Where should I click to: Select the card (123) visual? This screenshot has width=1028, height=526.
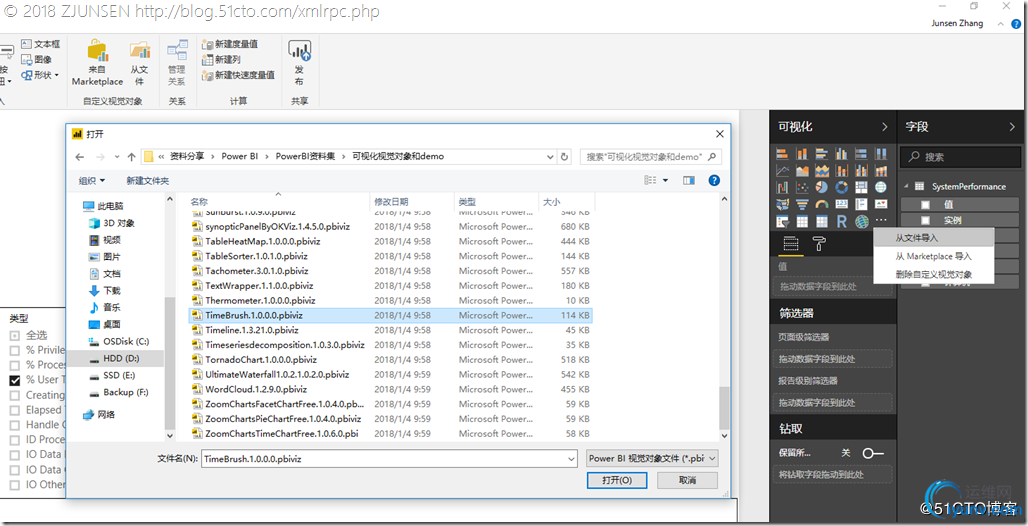tap(842, 205)
